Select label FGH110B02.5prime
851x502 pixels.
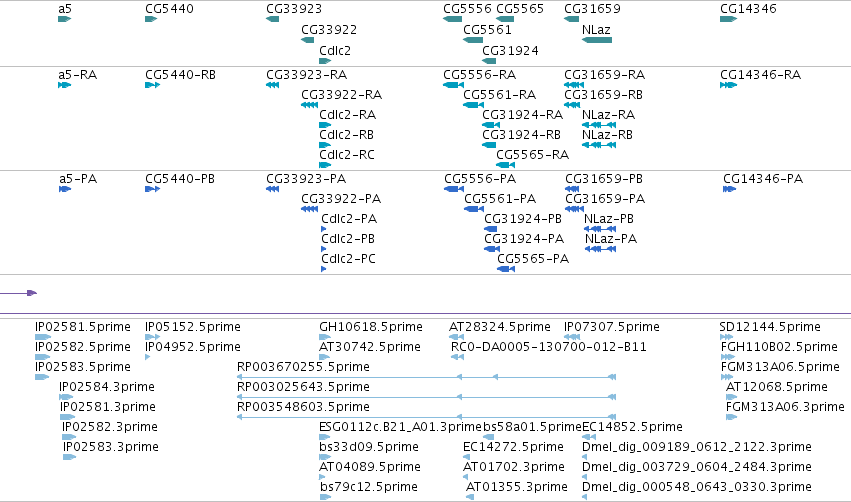(779, 347)
